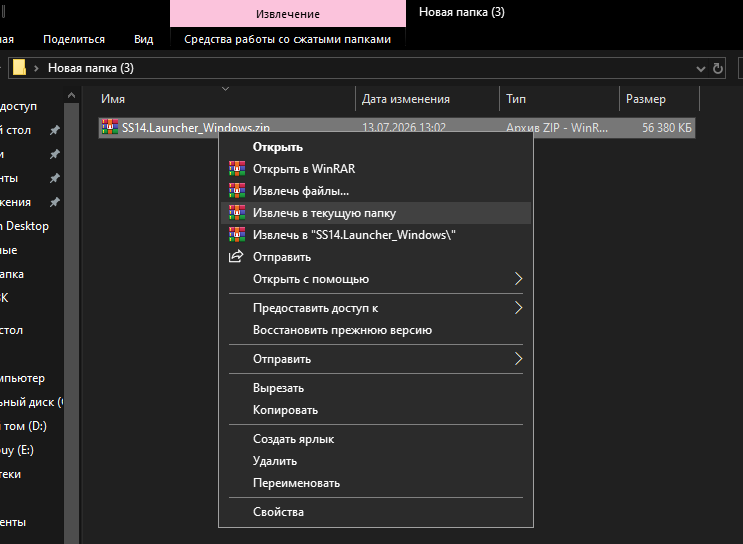Open the address bar history dropdown arrow

[x=701, y=69]
